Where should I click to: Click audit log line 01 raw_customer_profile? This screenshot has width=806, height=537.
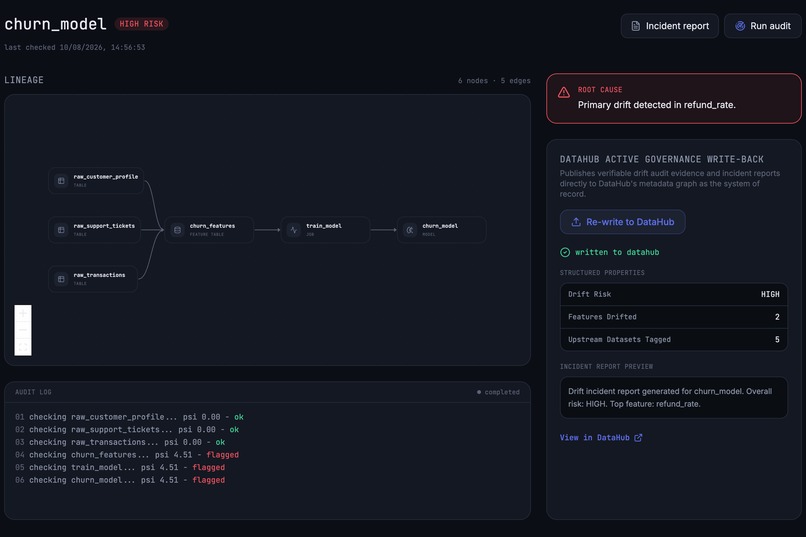coord(130,417)
